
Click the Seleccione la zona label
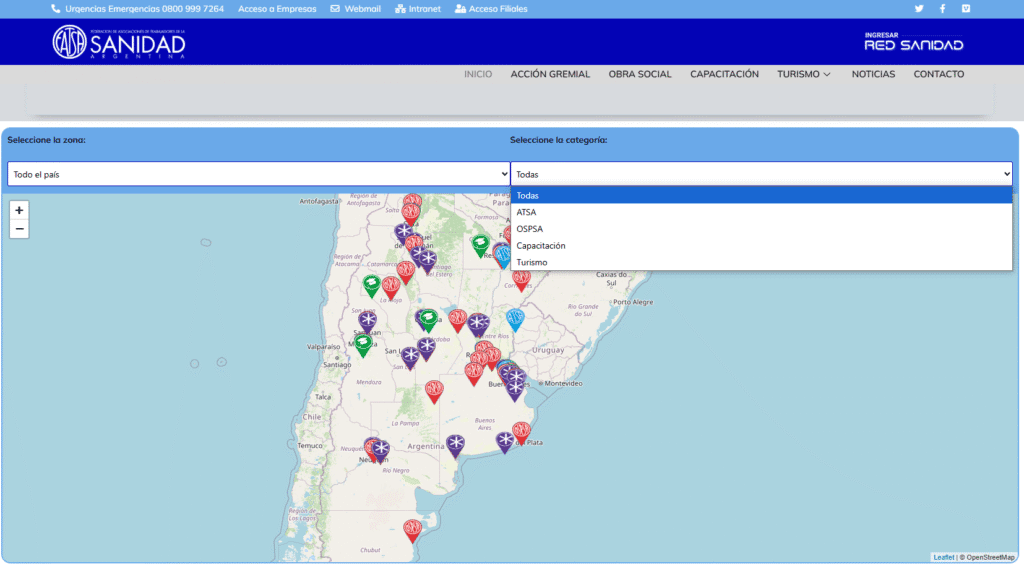46,140
